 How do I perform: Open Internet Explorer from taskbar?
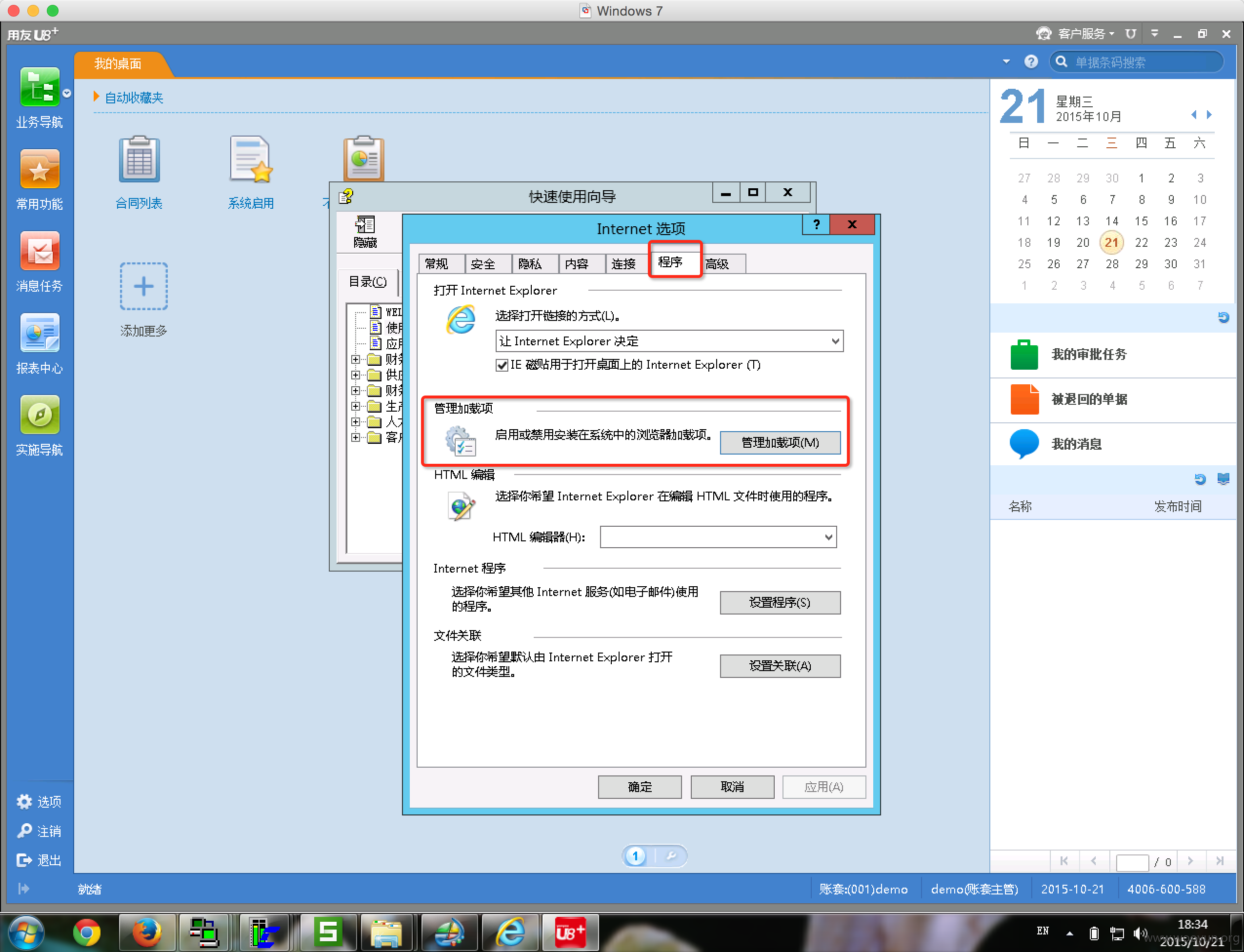[511, 932]
